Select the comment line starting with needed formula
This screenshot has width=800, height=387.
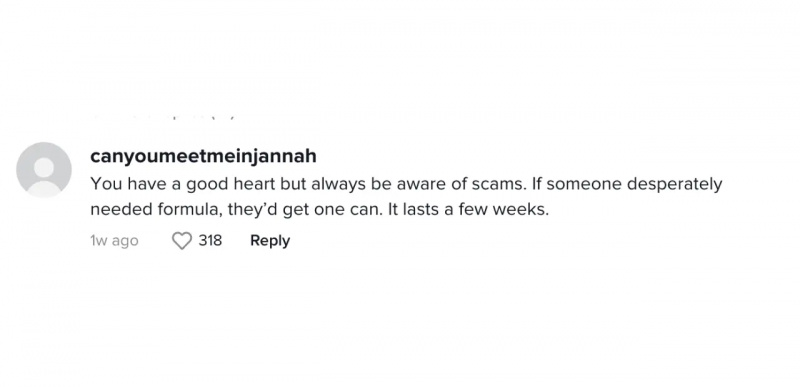click(319, 210)
